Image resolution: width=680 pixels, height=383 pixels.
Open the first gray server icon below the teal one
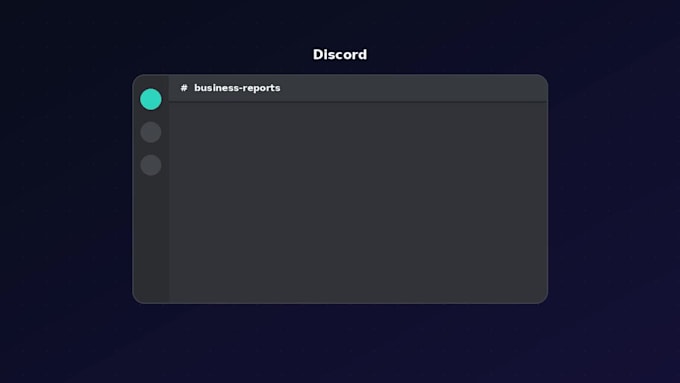click(151, 132)
